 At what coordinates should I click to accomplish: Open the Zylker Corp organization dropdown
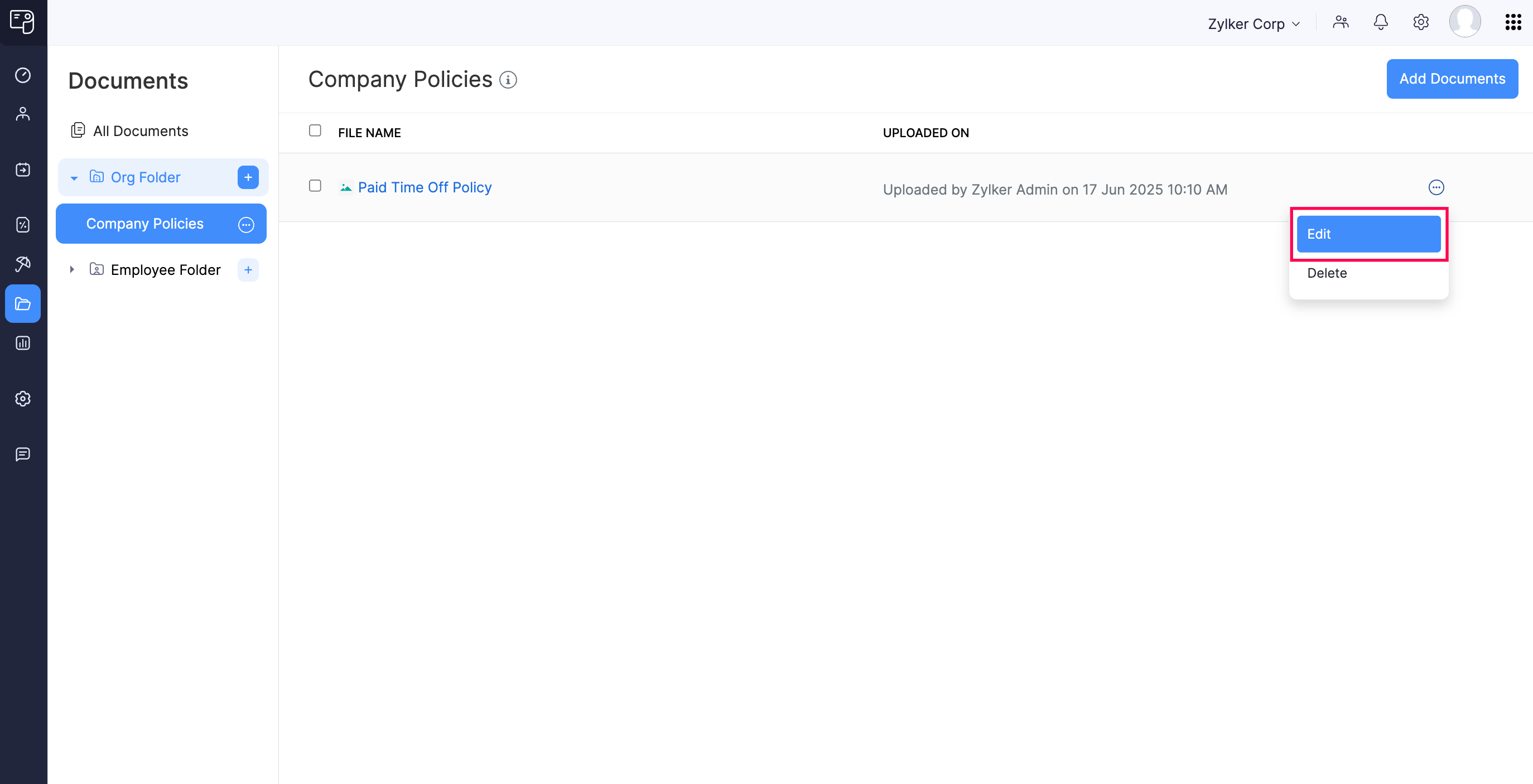[x=1254, y=24]
